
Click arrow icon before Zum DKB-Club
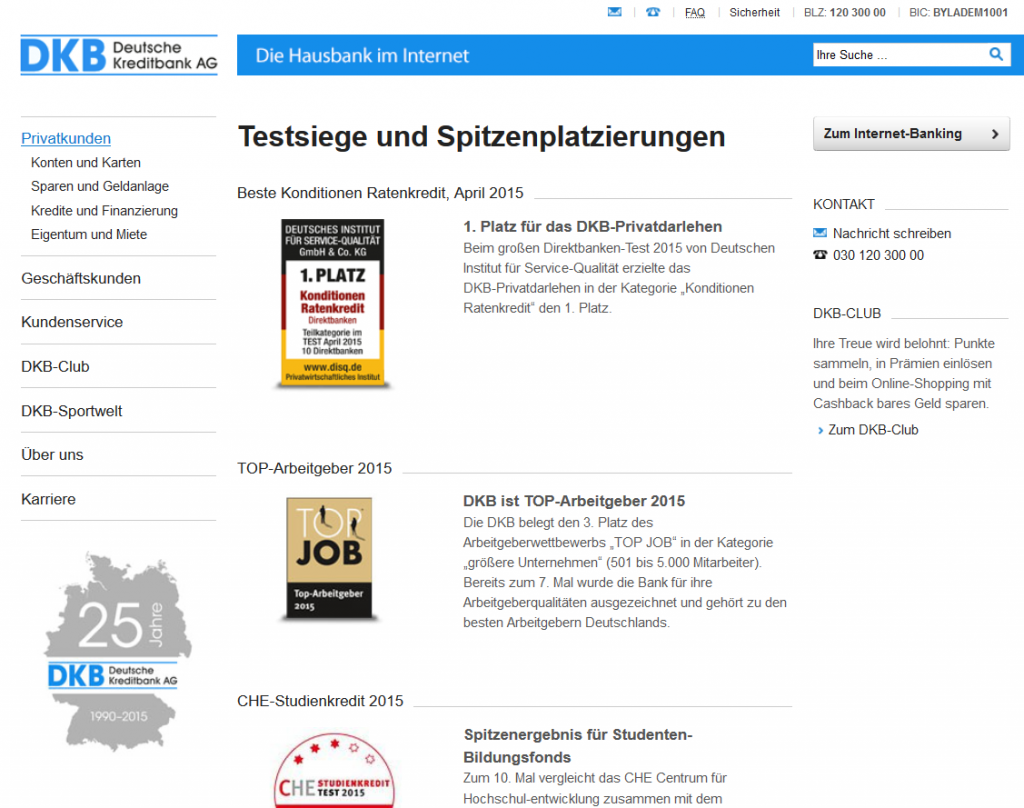820,430
